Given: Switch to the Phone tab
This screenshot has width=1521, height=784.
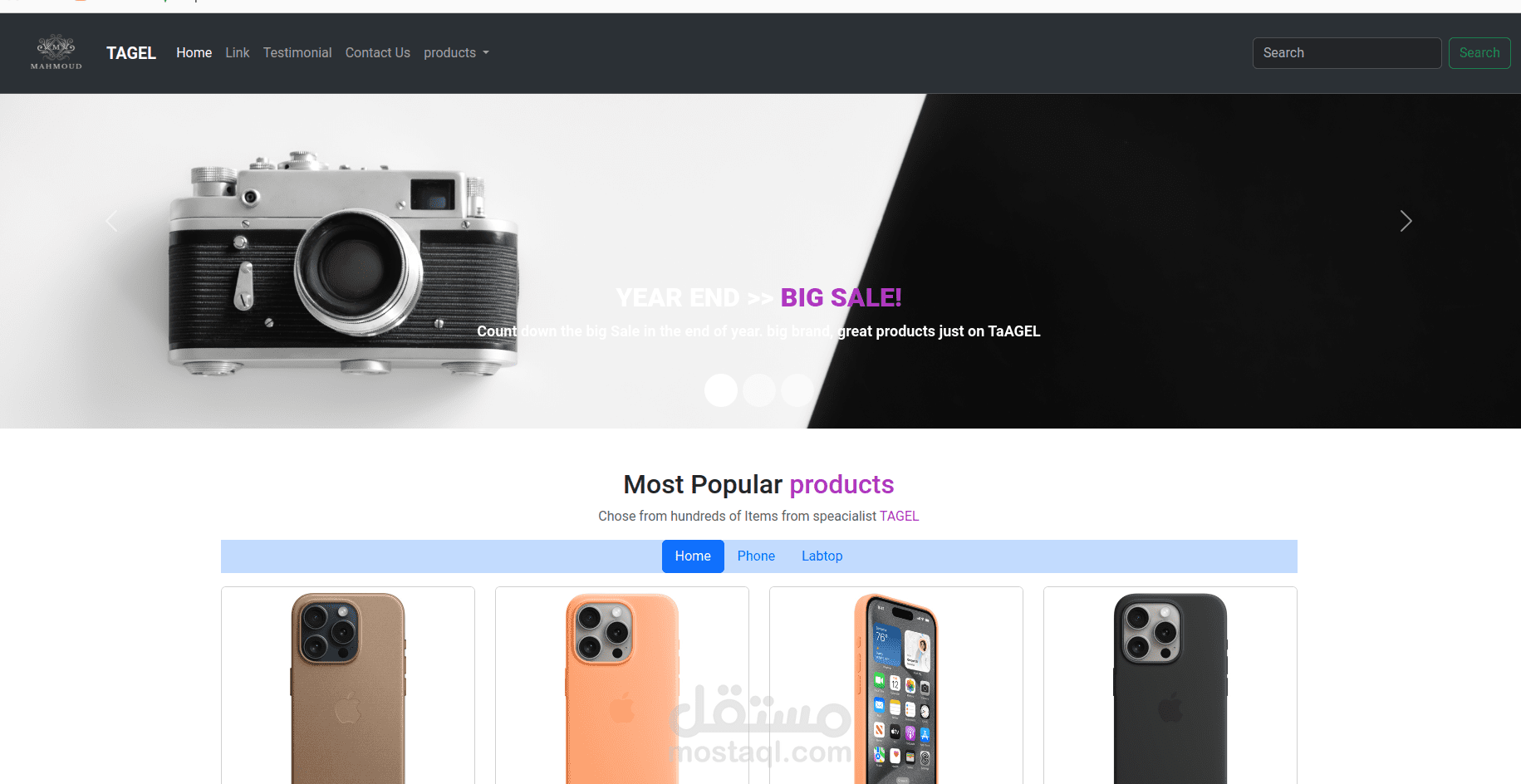Looking at the screenshot, I should pyautogui.click(x=756, y=556).
